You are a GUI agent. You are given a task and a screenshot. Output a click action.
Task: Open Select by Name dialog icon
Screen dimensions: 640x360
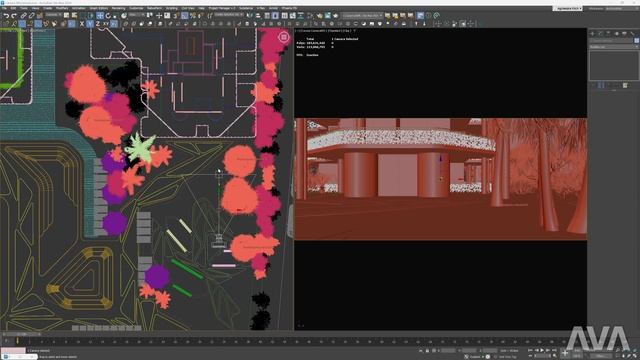click(x=74, y=16)
